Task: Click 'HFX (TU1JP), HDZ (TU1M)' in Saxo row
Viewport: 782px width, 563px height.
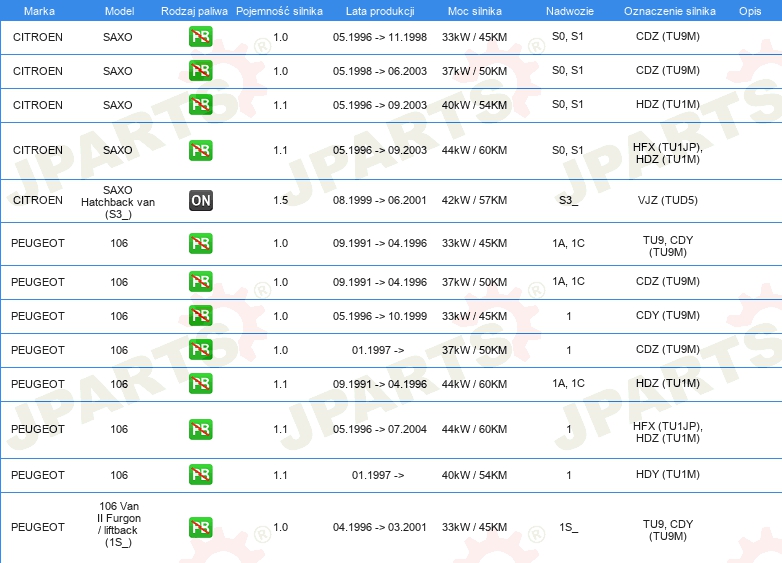Action: 667,153
